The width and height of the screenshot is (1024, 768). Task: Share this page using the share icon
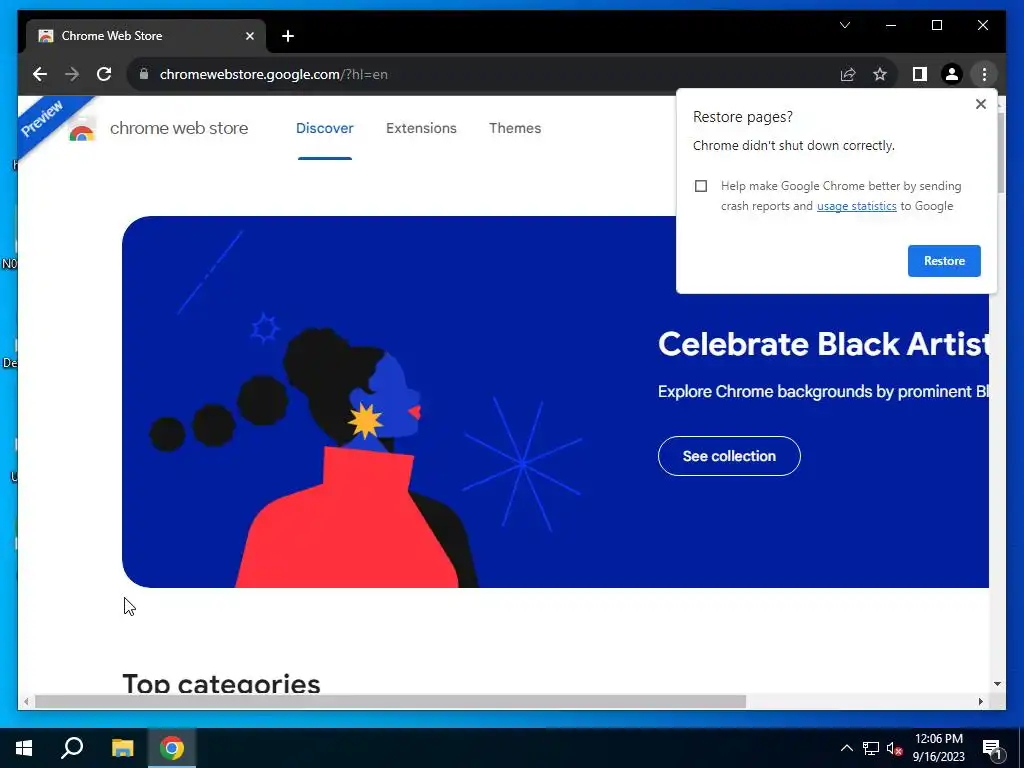(x=848, y=74)
